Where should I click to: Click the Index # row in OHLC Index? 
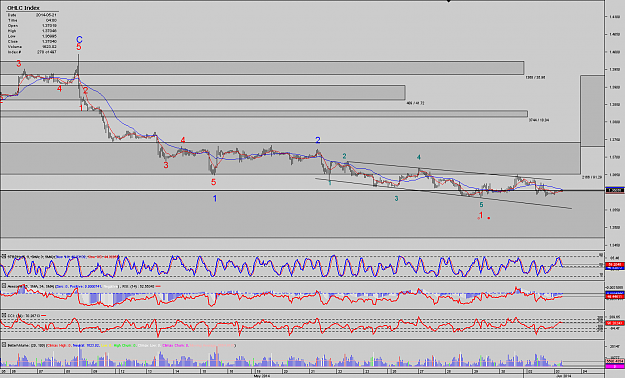[x=33, y=52]
